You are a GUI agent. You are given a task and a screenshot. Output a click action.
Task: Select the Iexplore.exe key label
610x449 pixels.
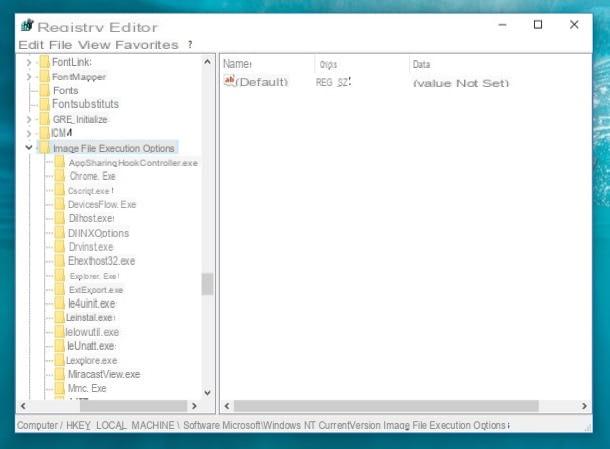[x=91, y=360]
